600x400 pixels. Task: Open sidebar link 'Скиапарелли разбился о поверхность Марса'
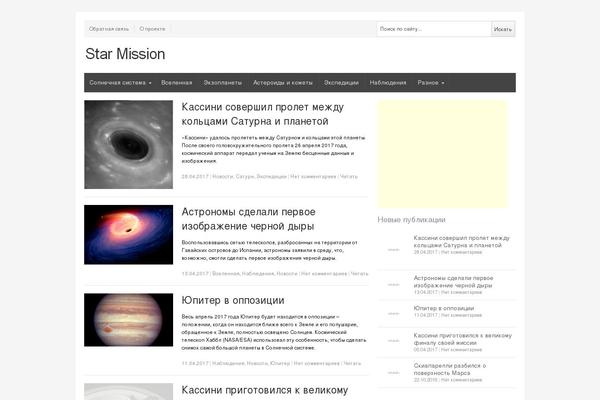click(x=450, y=369)
